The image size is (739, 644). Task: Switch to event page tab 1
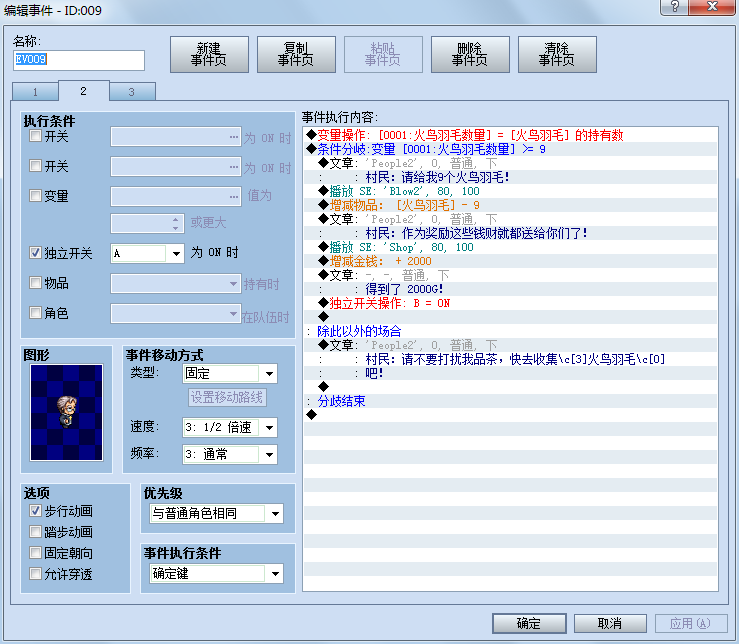click(35, 92)
